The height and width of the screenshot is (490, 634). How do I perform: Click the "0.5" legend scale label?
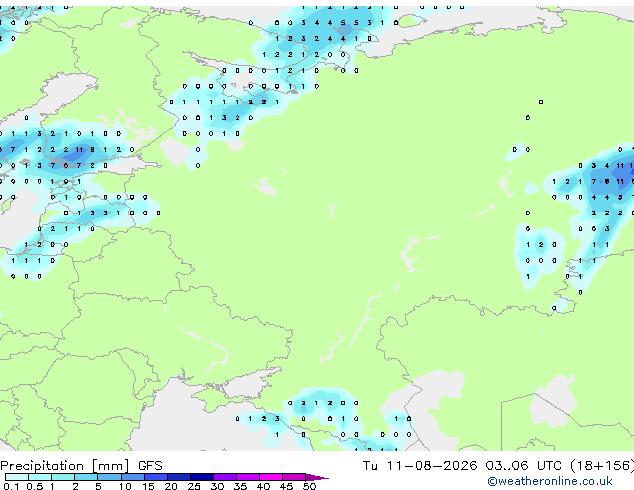(x=35, y=486)
